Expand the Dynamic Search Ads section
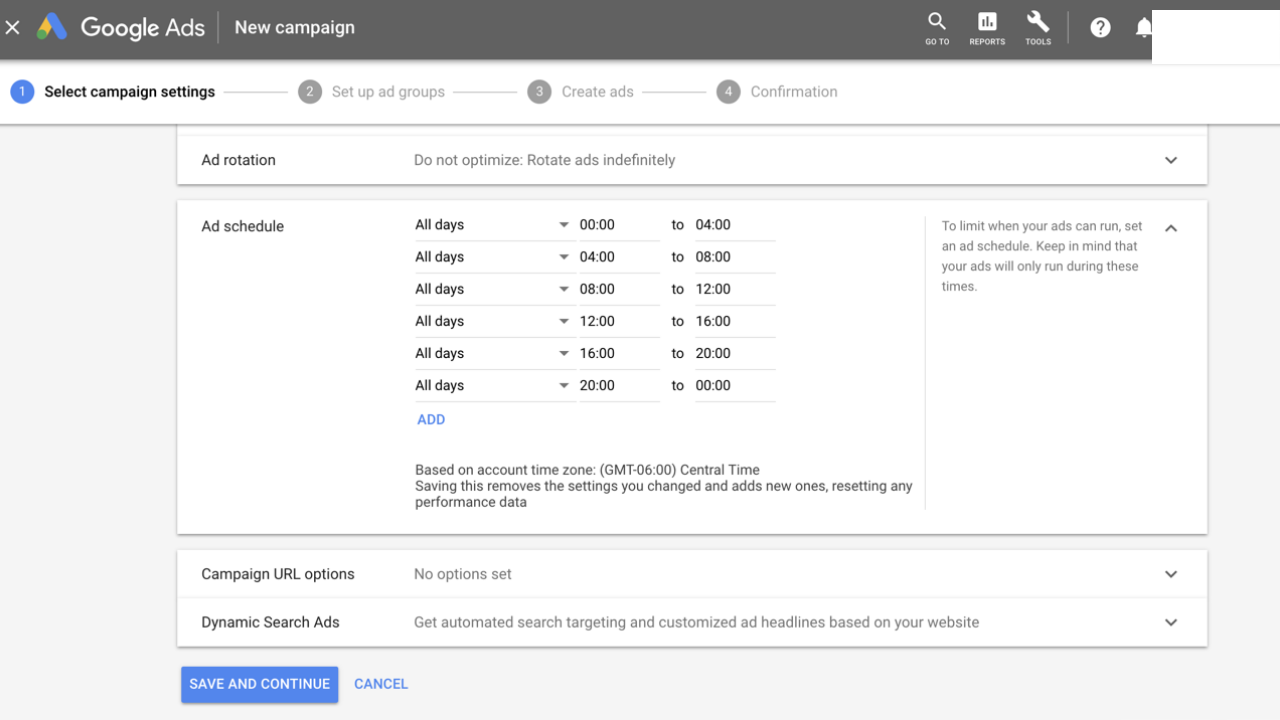 click(1171, 622)
